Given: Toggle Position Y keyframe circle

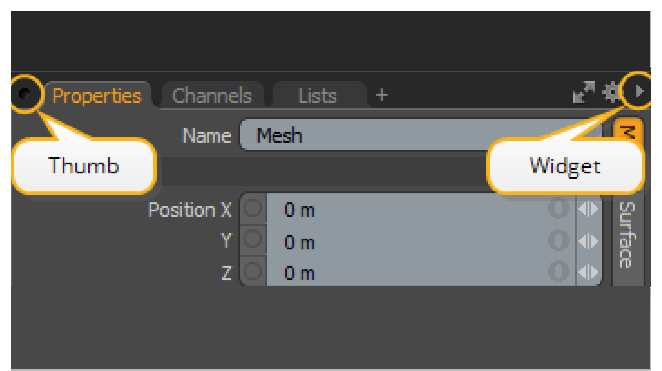Looking at the screenshot, I should pyautogui.click(x=253, y=239).
